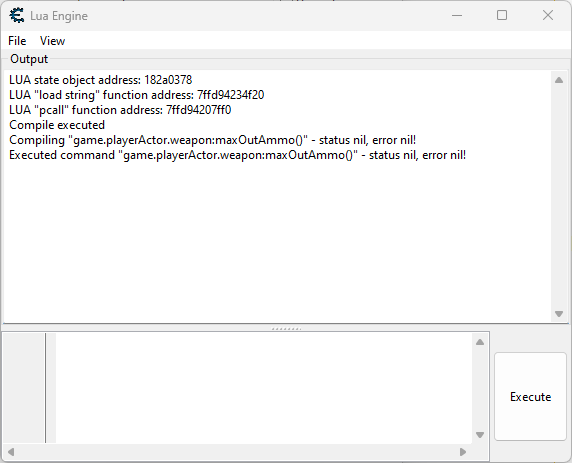Image resolution: width=572 pixels, height=463 pixels.
Task: Select the "Executed command" output line
Action: (x=237, y=155)
